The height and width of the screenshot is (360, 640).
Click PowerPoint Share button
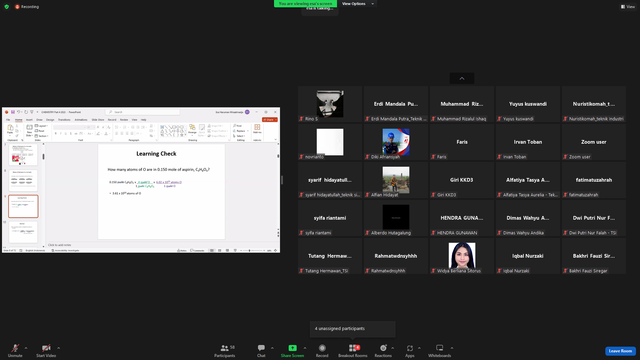[x=269, y=120]
